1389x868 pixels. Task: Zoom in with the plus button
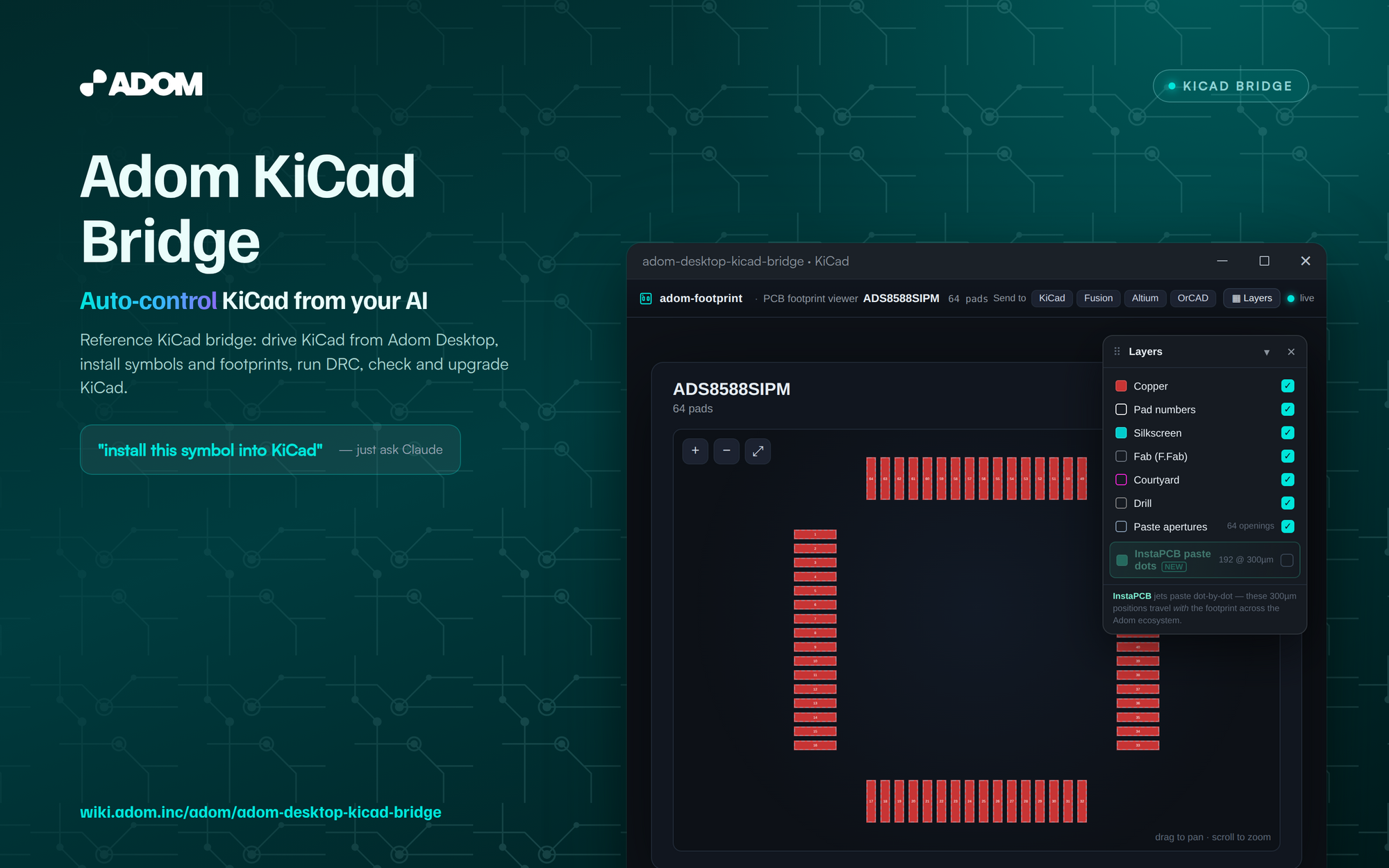(695, 451)
